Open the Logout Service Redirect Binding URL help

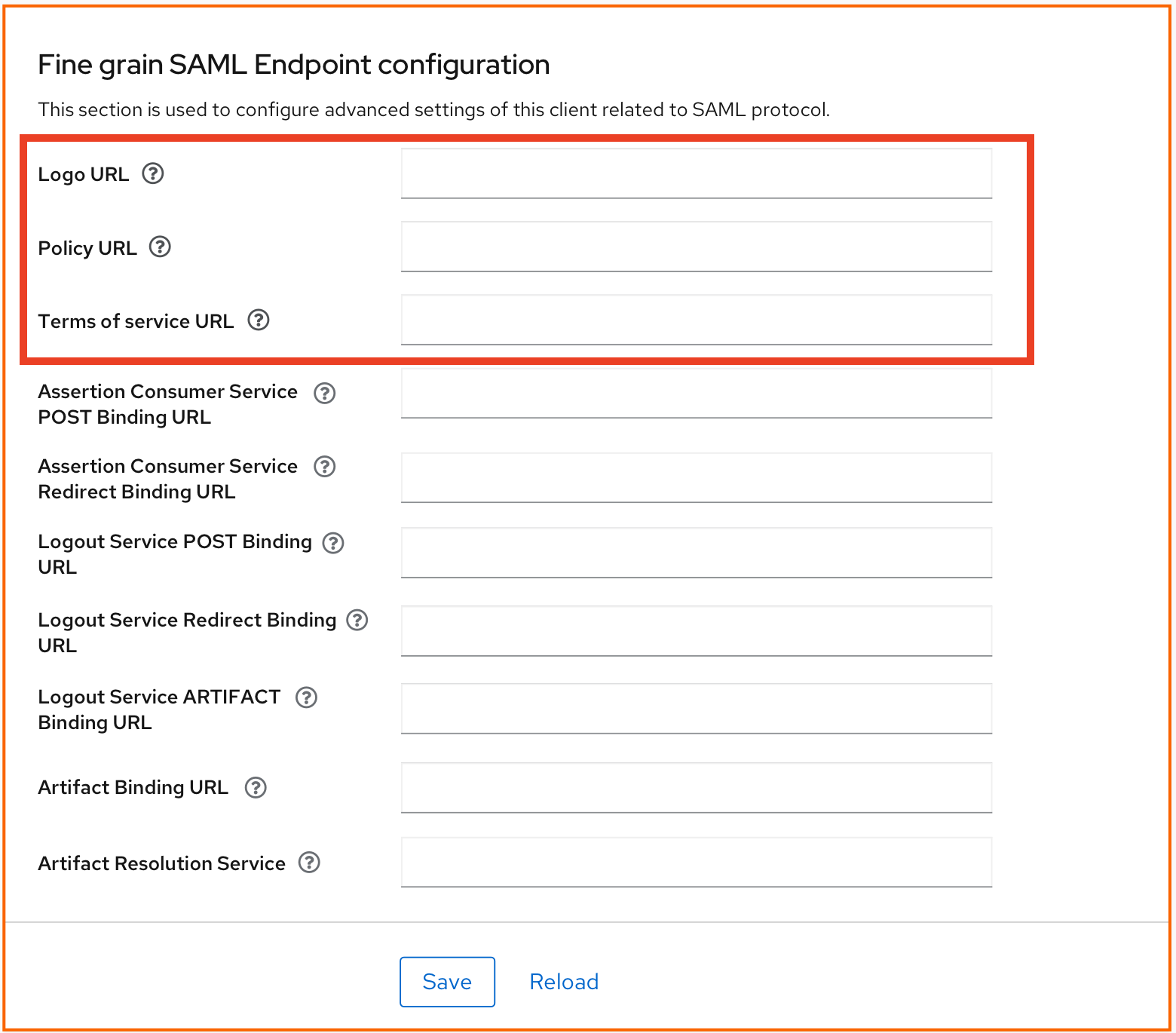pos(357,621)
